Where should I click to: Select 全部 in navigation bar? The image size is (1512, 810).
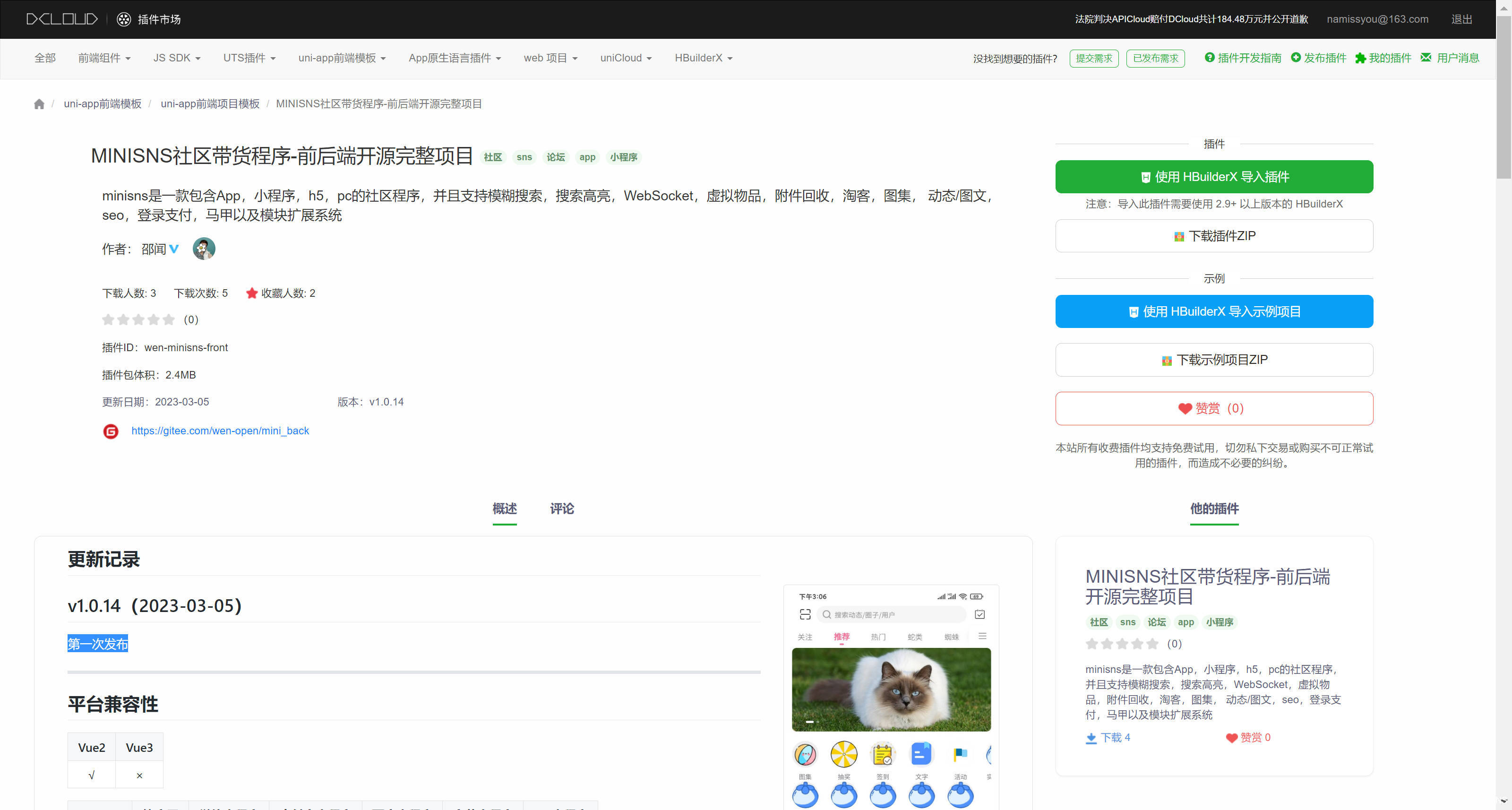tap(45, 58)
